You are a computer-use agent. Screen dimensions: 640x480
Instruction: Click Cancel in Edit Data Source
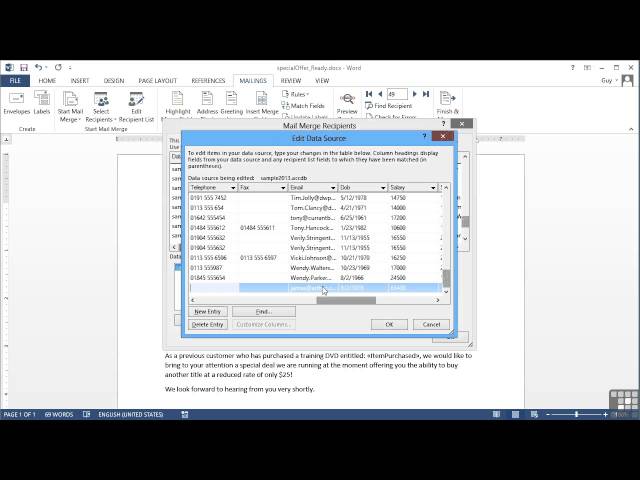click(431, 324)
